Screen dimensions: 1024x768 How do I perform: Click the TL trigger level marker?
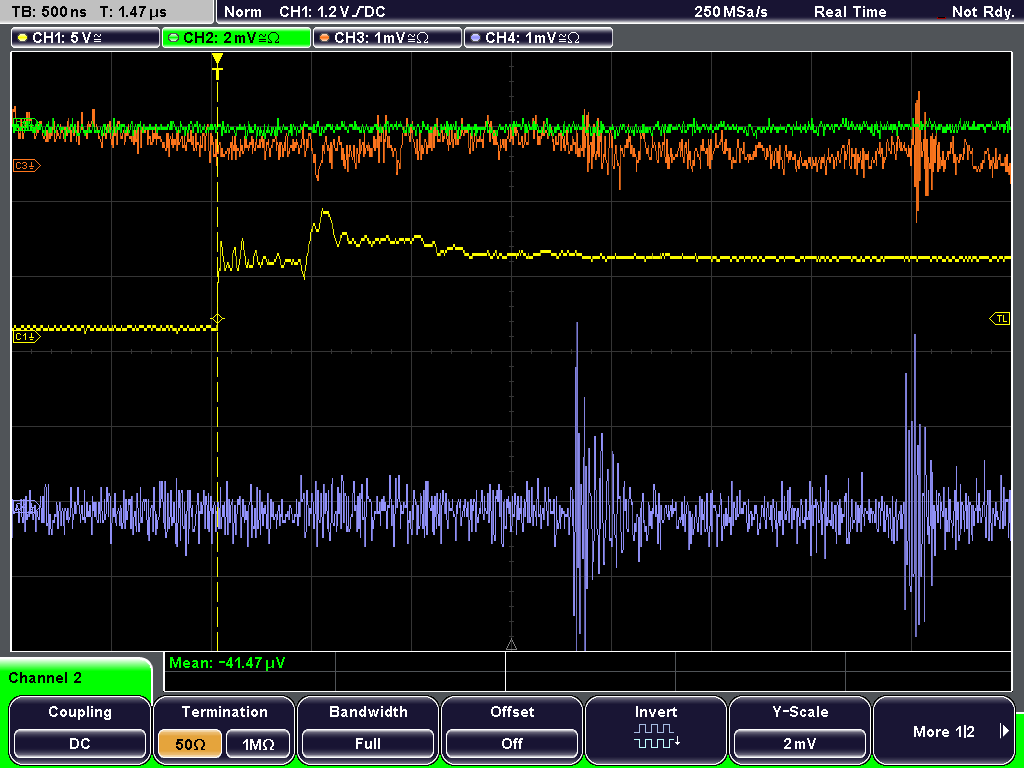pyautogui.click(x=1000, y=319)
